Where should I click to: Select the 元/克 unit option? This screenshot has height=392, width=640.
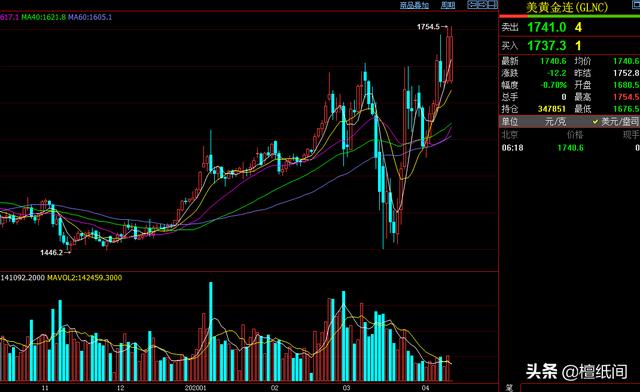pos(556,121)
